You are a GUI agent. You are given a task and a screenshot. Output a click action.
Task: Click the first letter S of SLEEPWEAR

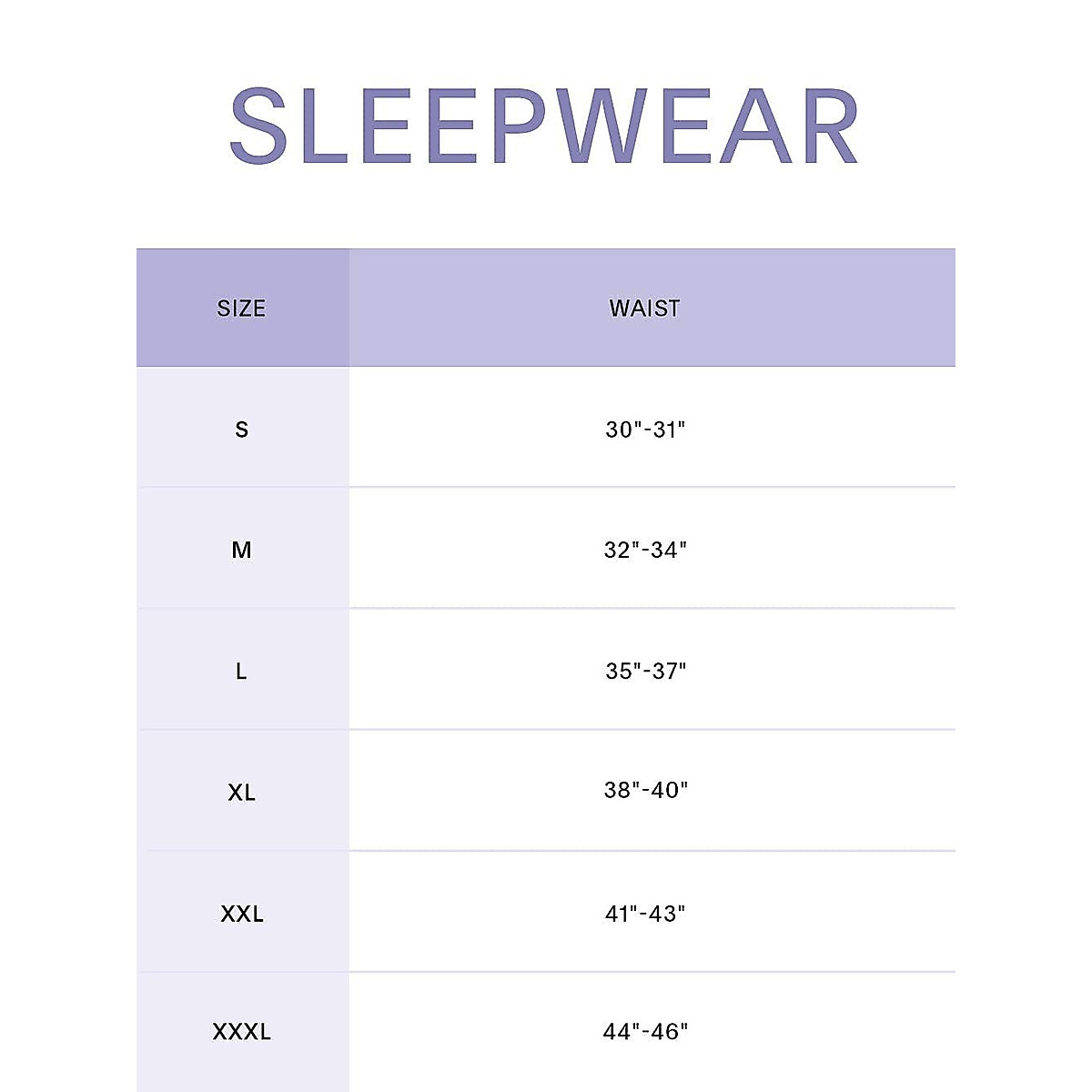point(258,126)
